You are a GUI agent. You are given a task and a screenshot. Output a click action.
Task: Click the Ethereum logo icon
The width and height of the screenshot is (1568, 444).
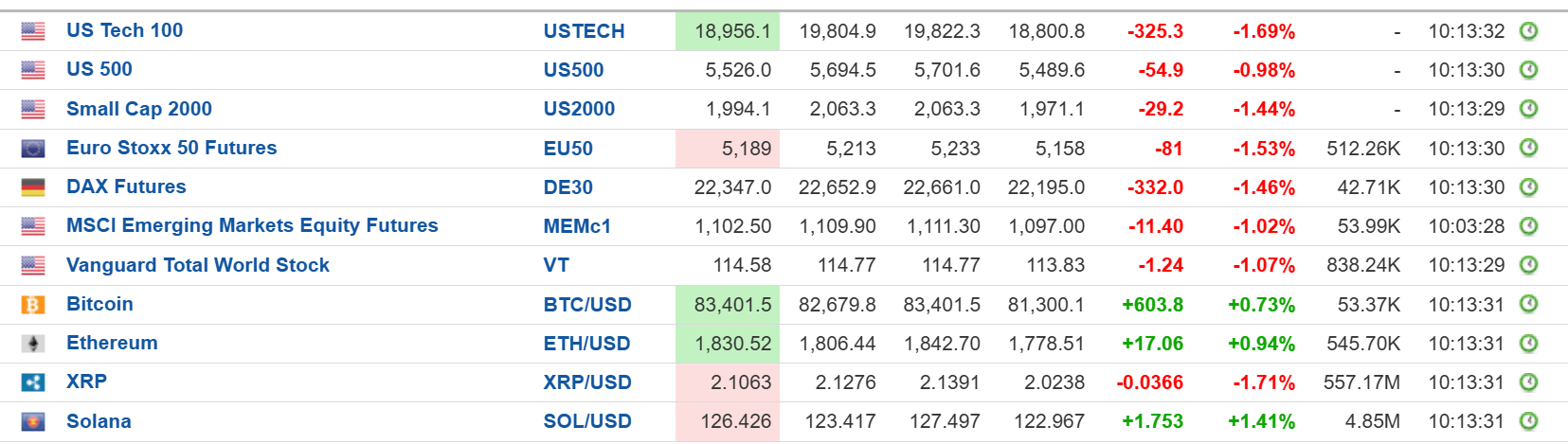33,344
